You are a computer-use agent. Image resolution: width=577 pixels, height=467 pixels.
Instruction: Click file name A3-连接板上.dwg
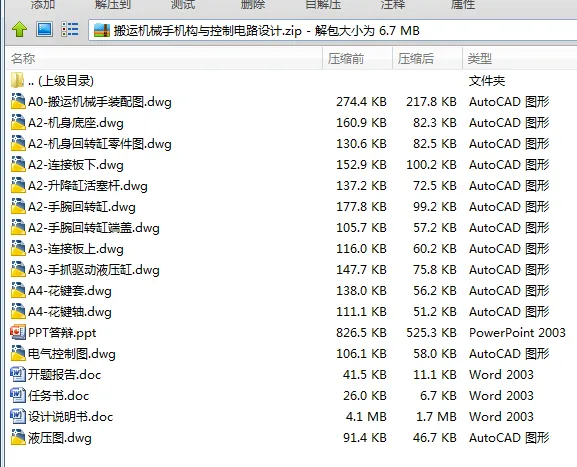76,248
